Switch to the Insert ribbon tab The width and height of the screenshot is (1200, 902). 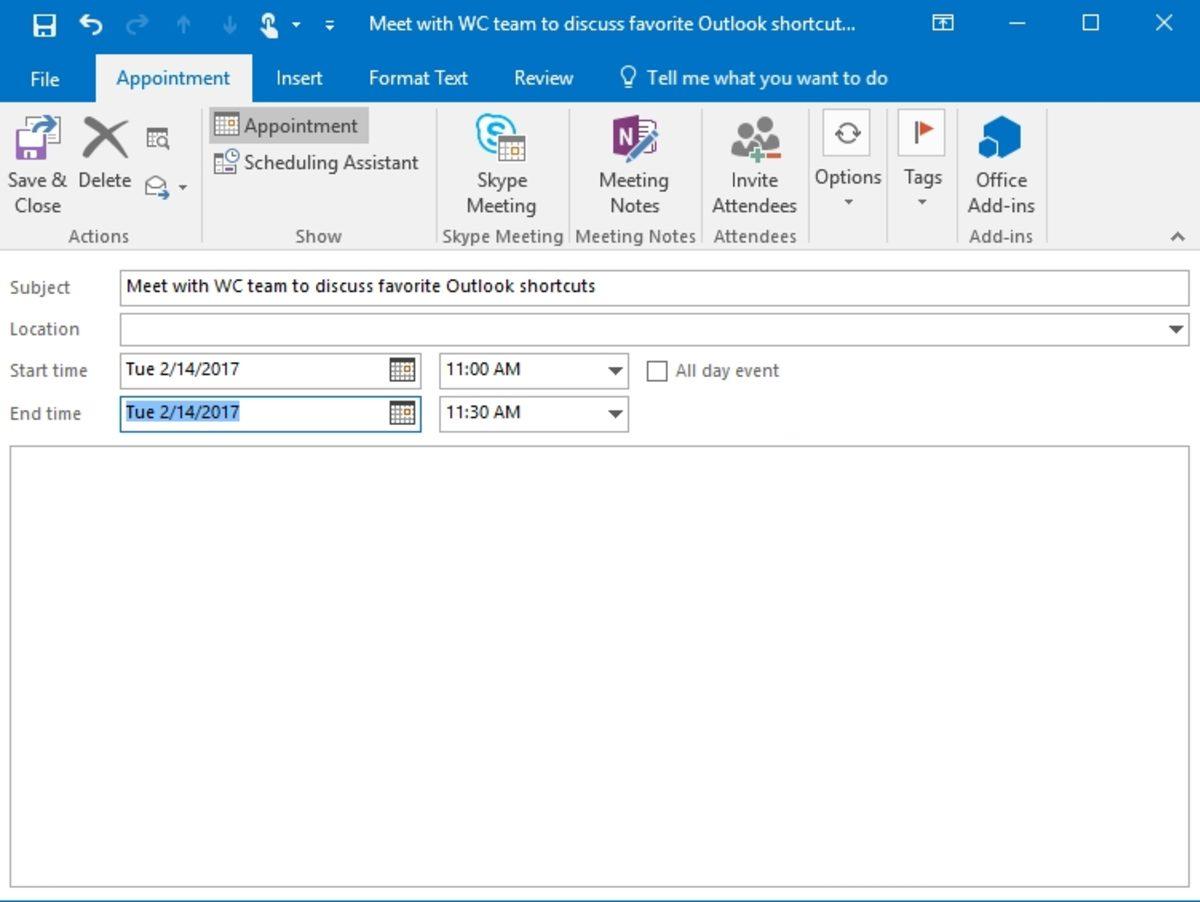[x=299, y=77]
